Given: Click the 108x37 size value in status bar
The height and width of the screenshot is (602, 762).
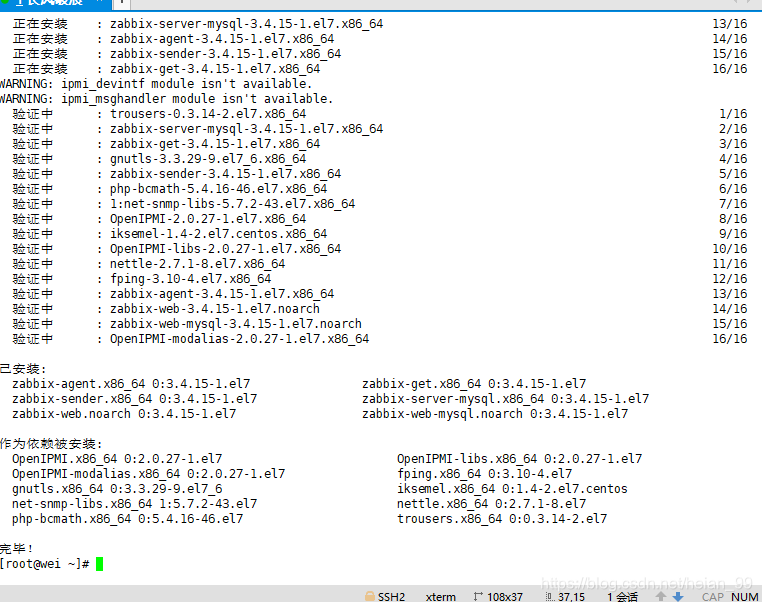Looking at the screenshot, I should point(505,597).
